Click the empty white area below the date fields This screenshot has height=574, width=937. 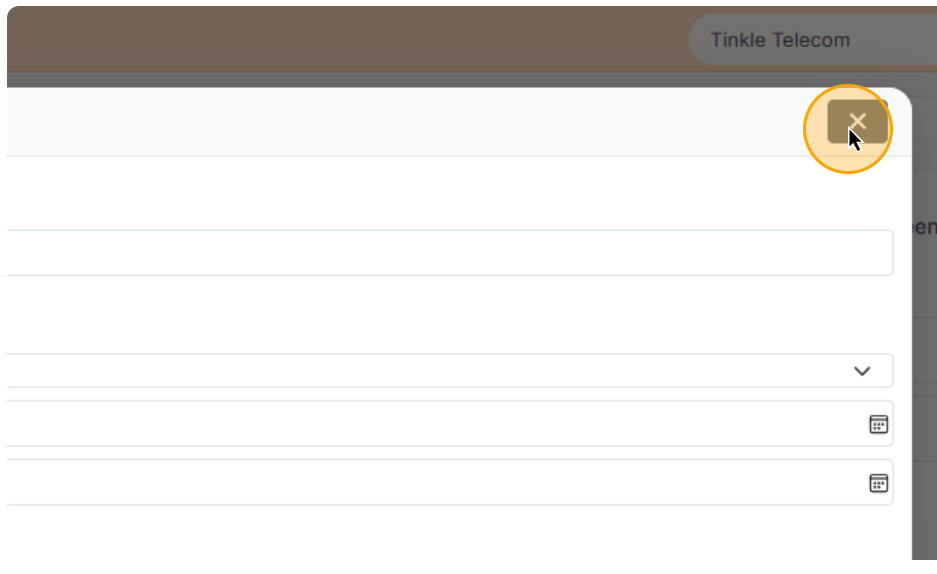(450, 535)
